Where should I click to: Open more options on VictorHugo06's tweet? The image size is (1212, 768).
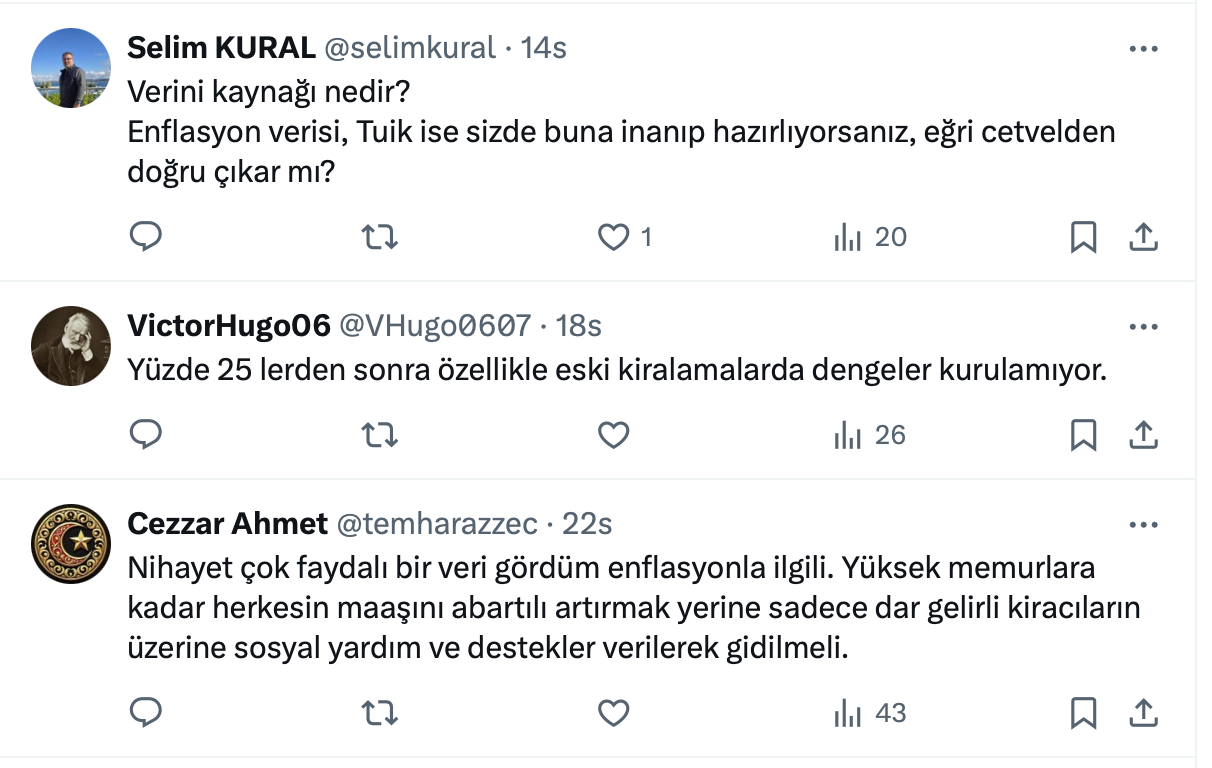coord(1143,326)
